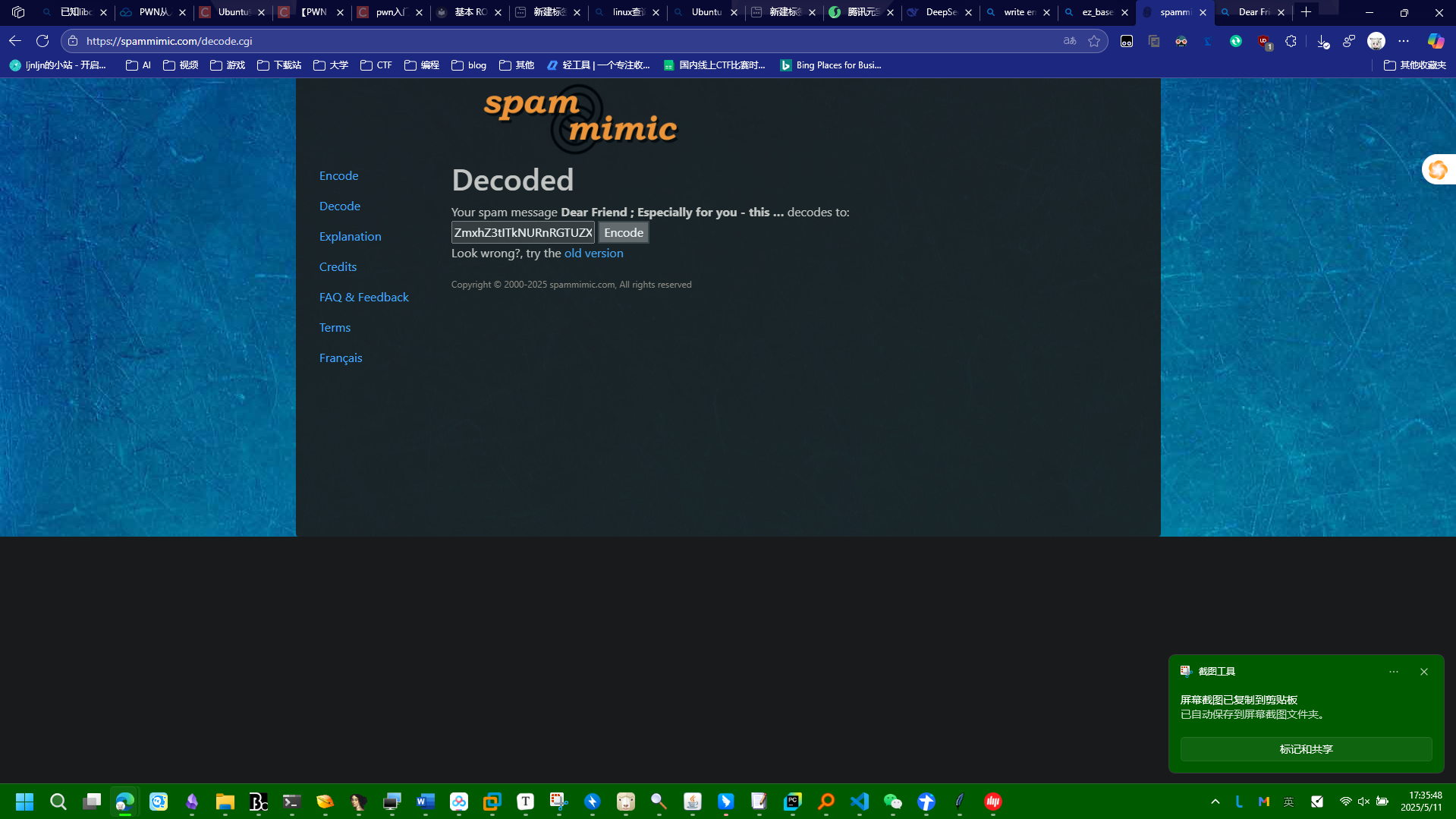Viewport: 1456px width, 819px height.
Task: Click the Encode button beside decoded text
Action: [624, 232]
